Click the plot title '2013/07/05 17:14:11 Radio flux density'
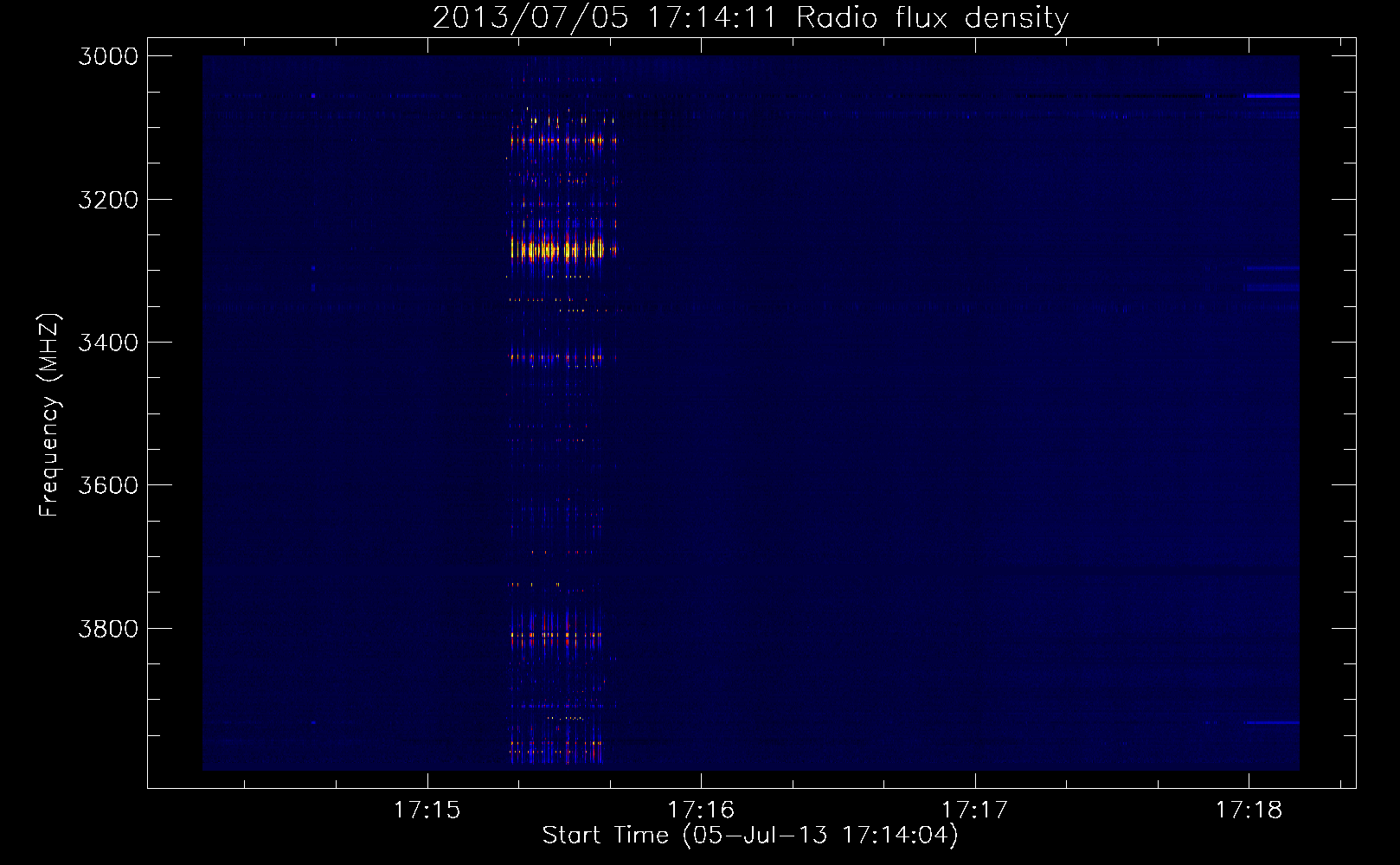1400x865 pixels. point(750,17)
